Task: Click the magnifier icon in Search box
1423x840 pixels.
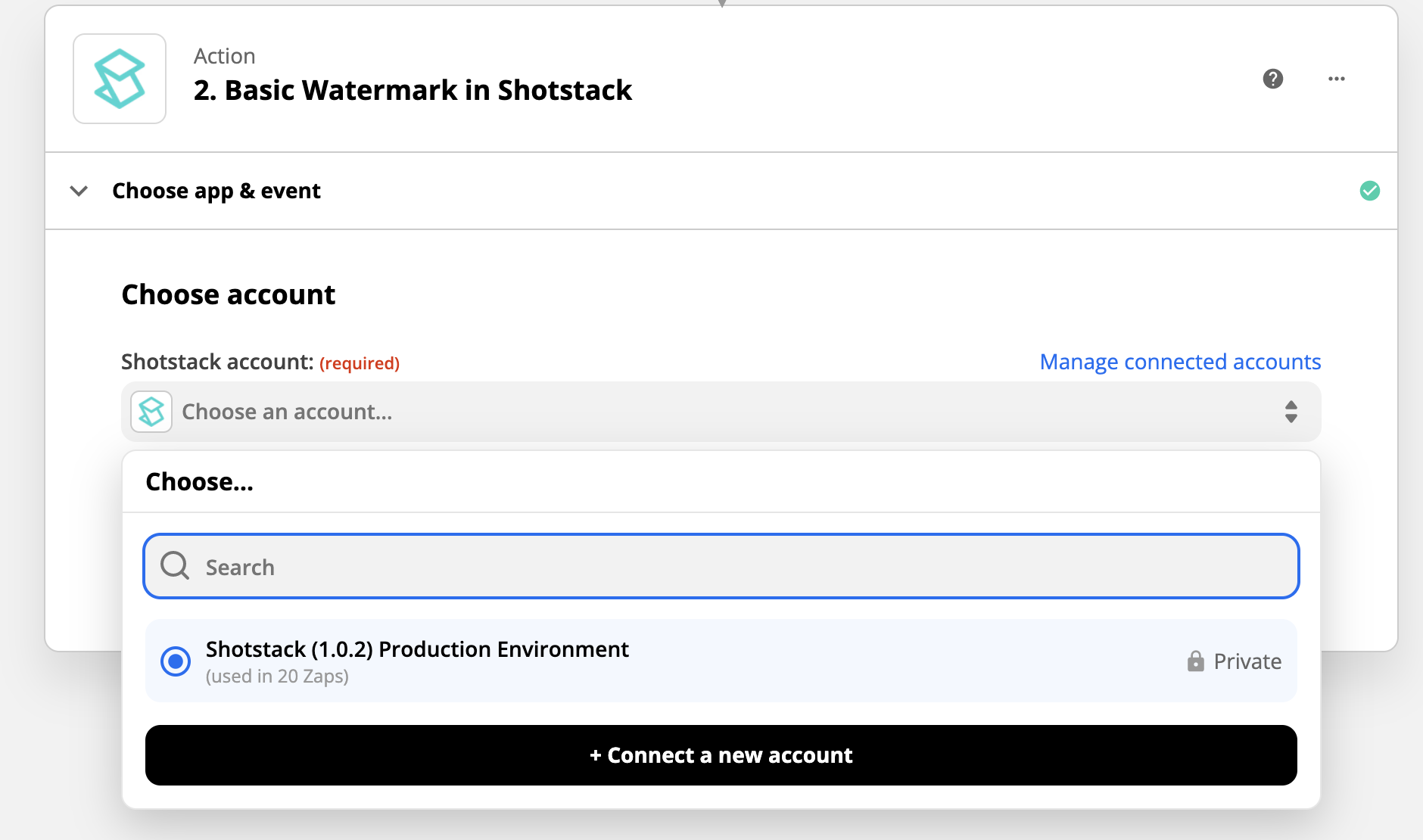Action: coord(175,565)
